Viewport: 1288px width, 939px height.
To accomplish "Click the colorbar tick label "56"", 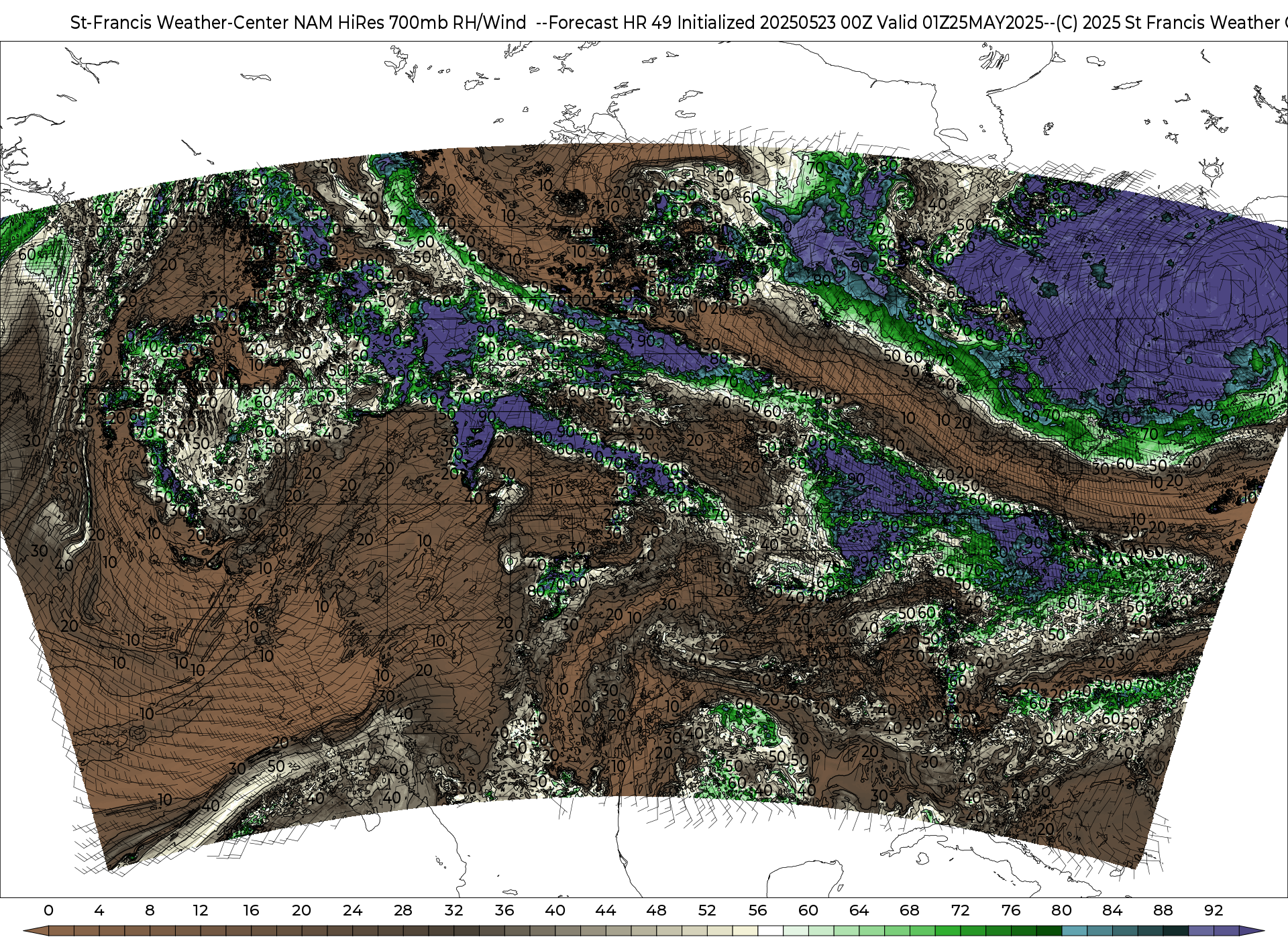I will point(757,910).
